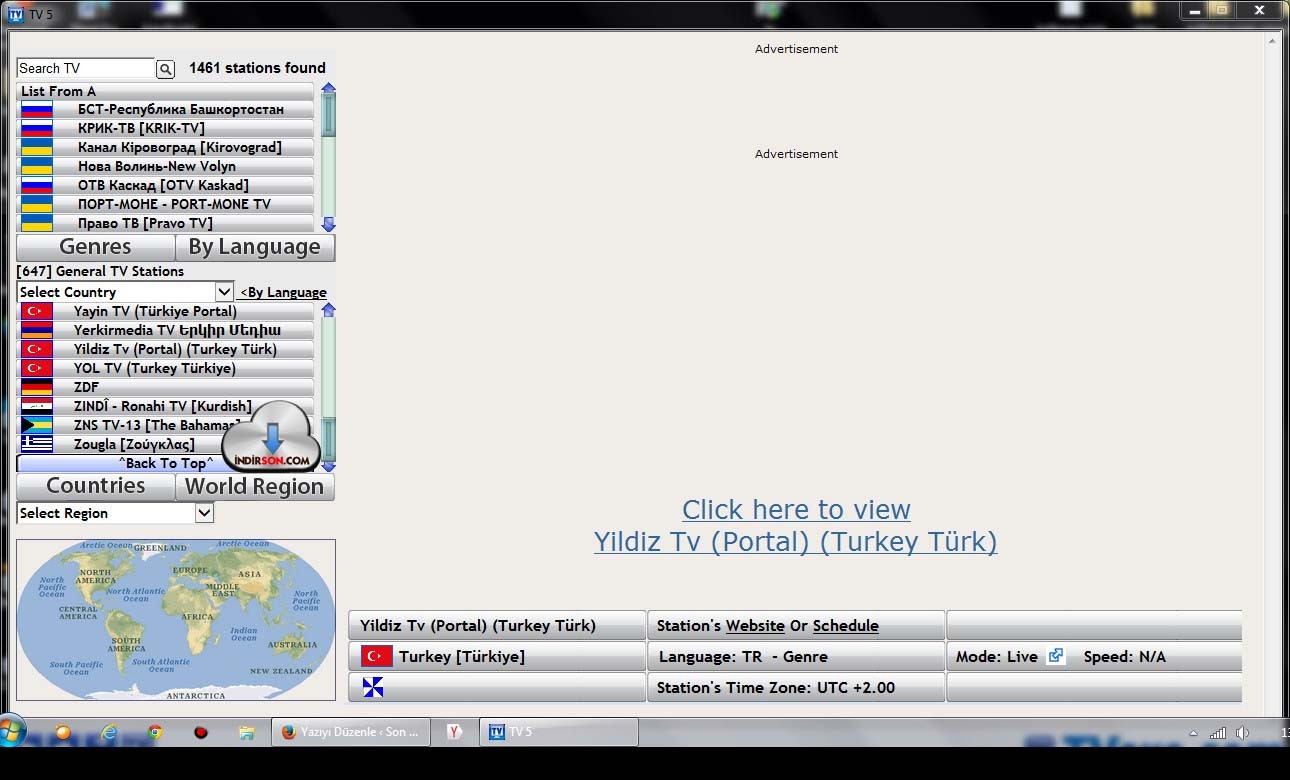Click the red record icon in the taskbar
This screenshot has width=1290, height=780.
201,732
